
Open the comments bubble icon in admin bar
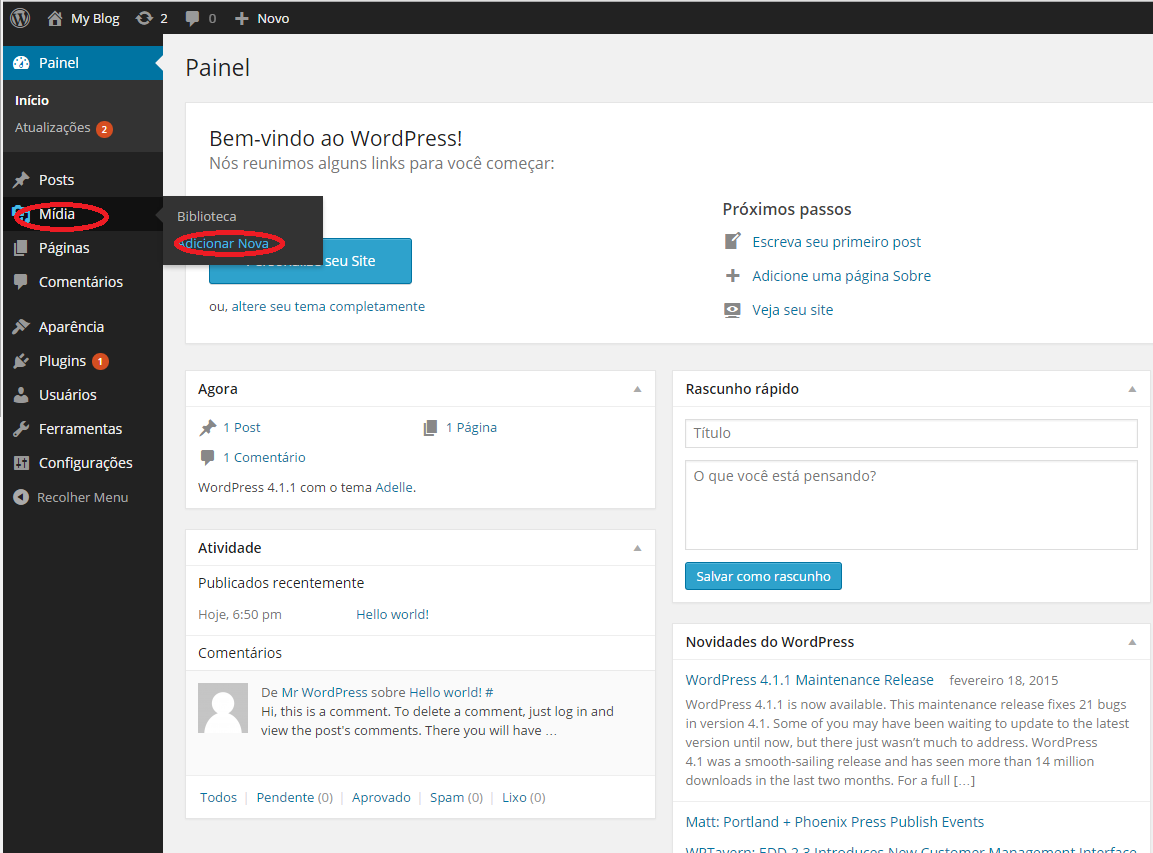point(192,18)
